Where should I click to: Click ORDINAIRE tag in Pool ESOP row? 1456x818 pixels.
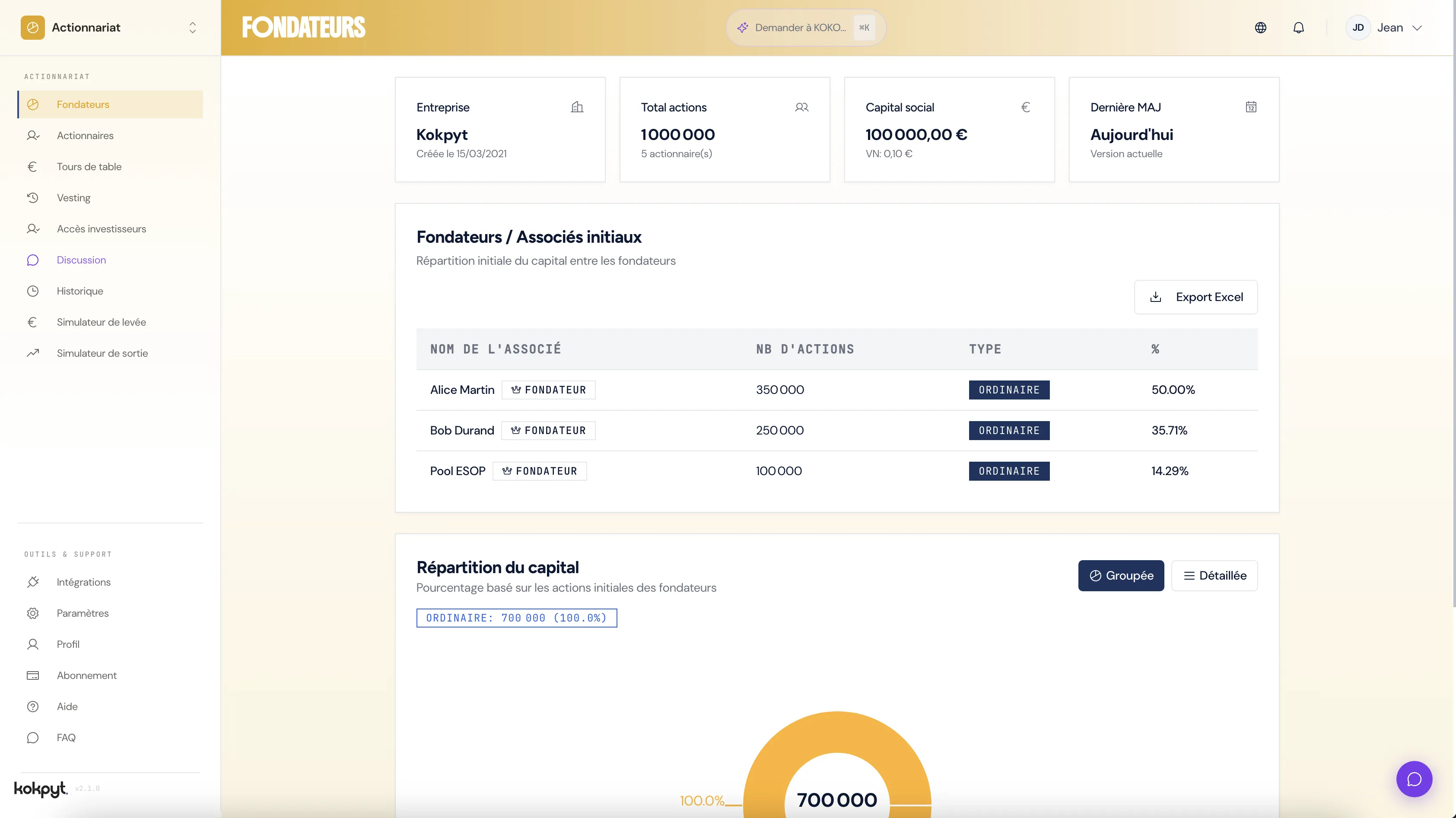click(1009, 471)
